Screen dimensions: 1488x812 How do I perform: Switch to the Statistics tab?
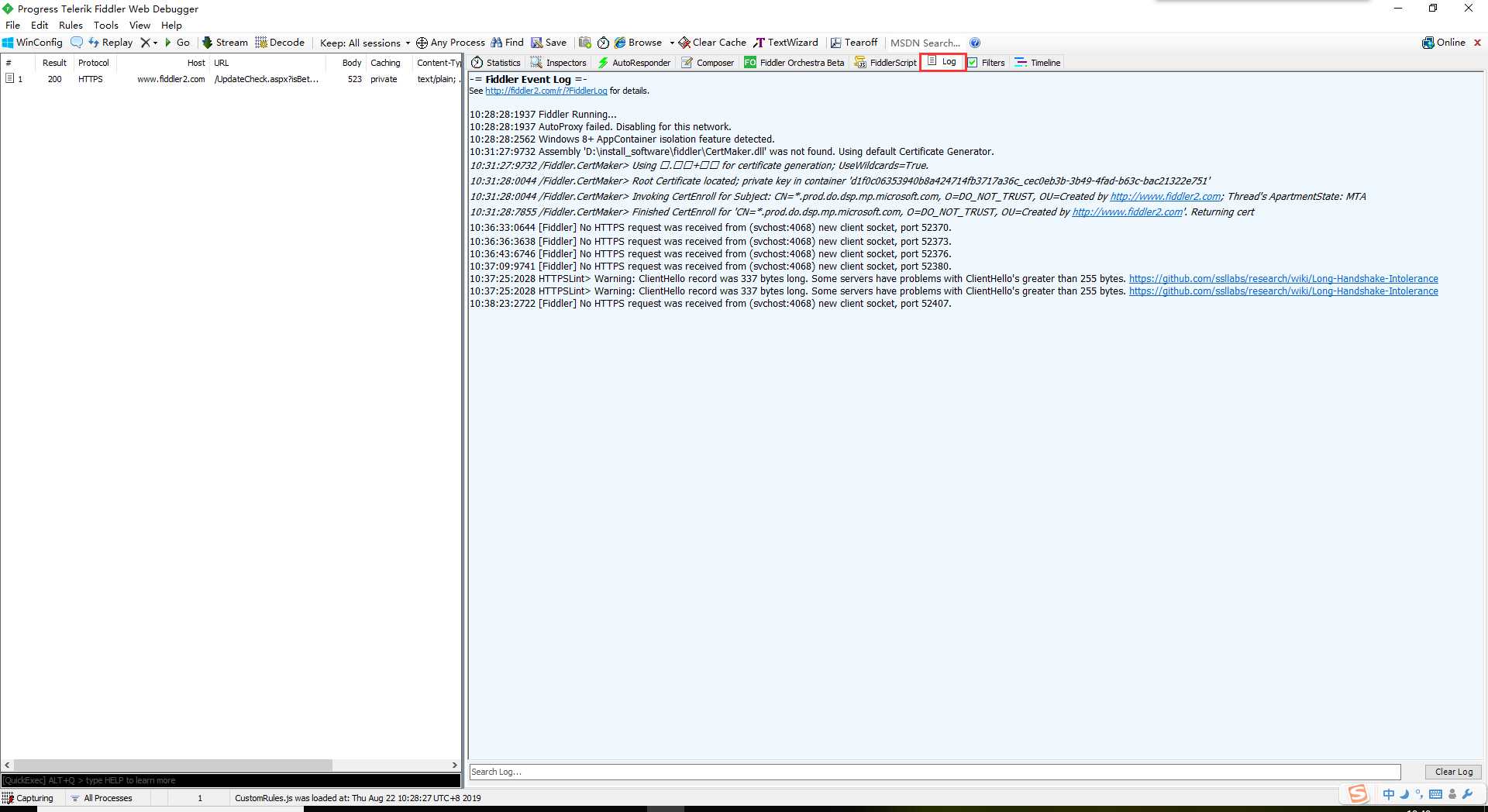(x=496, y=63)
